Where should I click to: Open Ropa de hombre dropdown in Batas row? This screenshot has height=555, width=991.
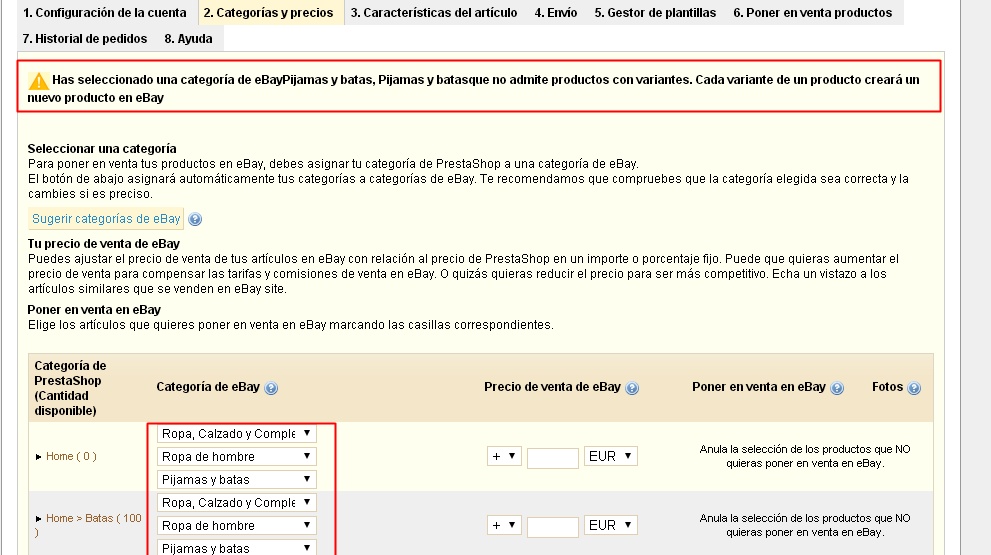[x=236, y=525]
